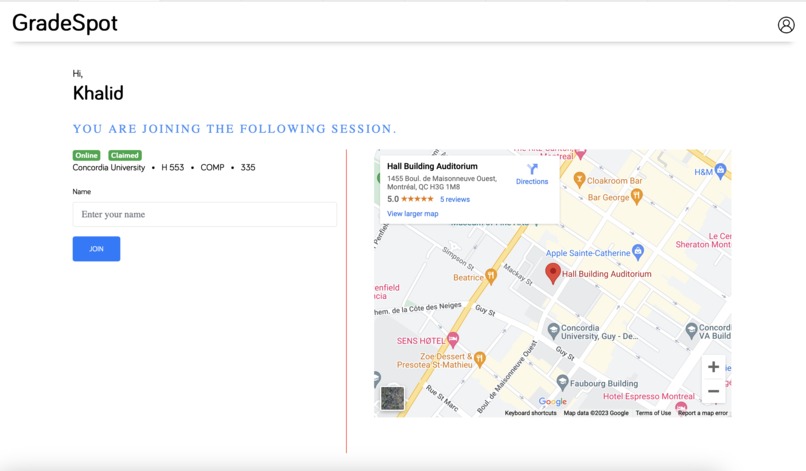Select the Beatrice restaurant marker

(x=491, y=277)
